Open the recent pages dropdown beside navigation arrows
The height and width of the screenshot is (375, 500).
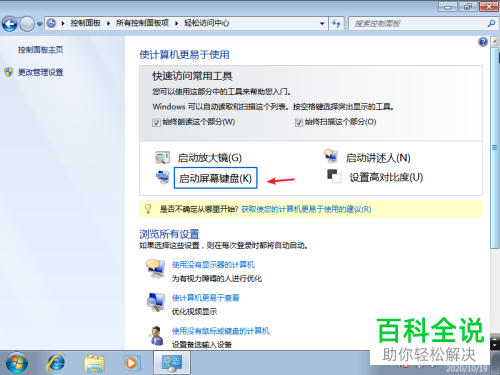pos(40,24)
